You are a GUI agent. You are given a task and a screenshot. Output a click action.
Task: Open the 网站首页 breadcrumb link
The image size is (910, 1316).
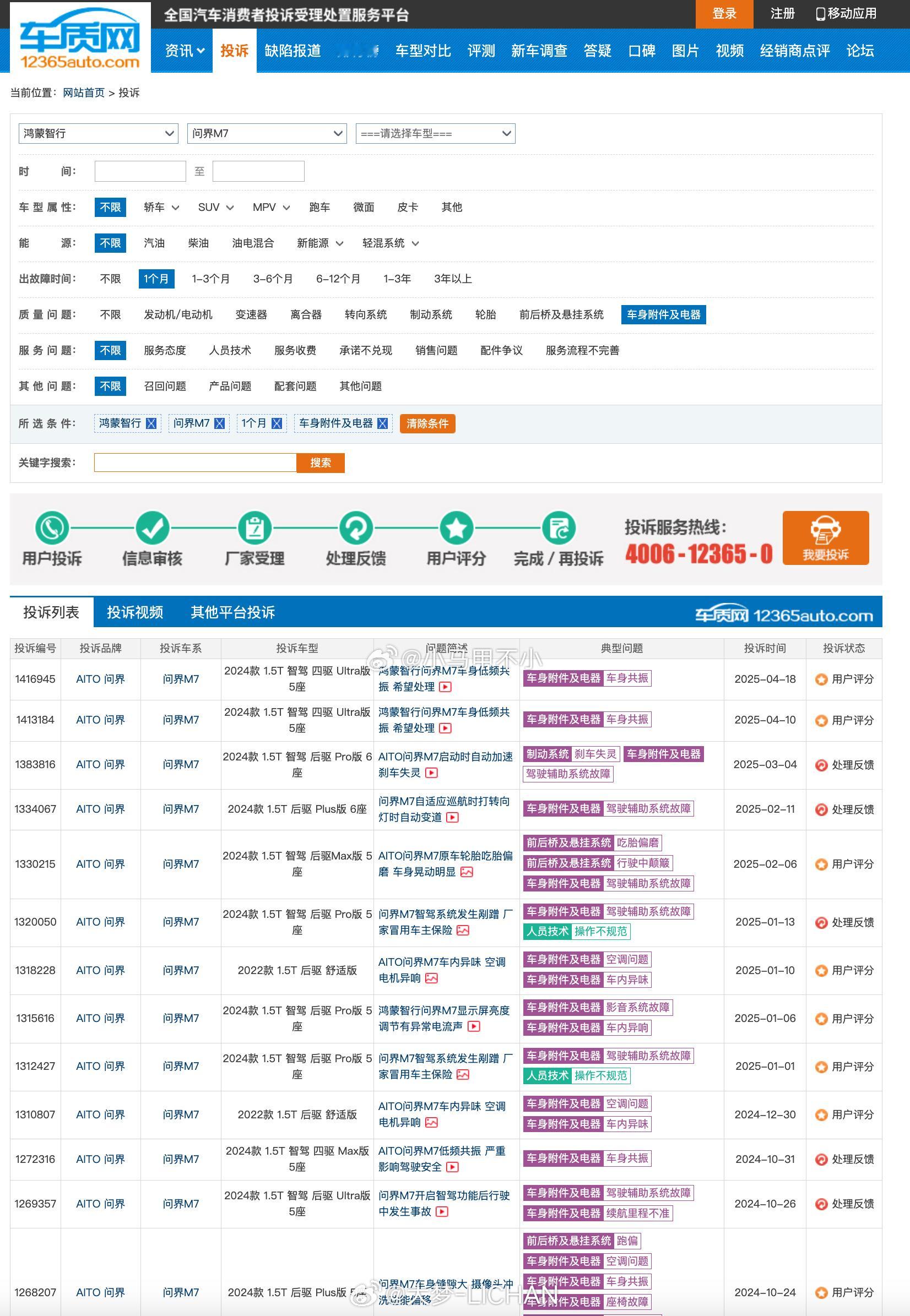[84, 93]
